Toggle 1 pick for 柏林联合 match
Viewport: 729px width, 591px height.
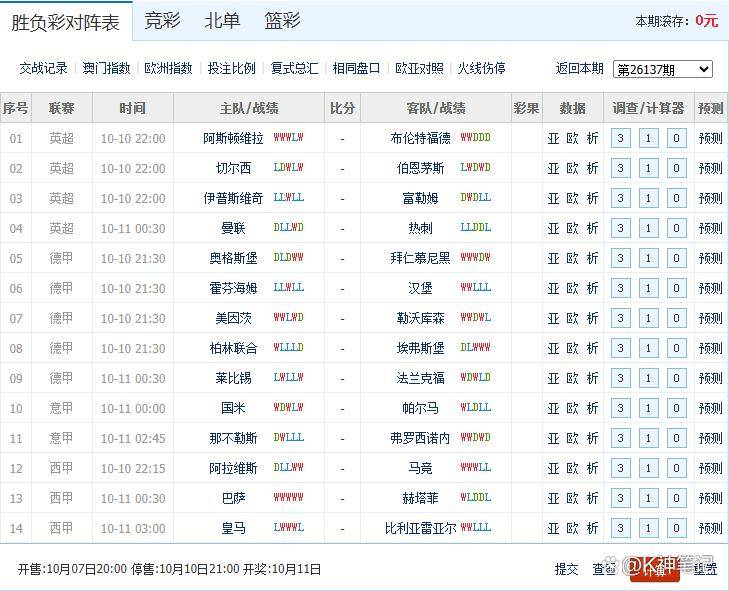(x=648, y=348)
